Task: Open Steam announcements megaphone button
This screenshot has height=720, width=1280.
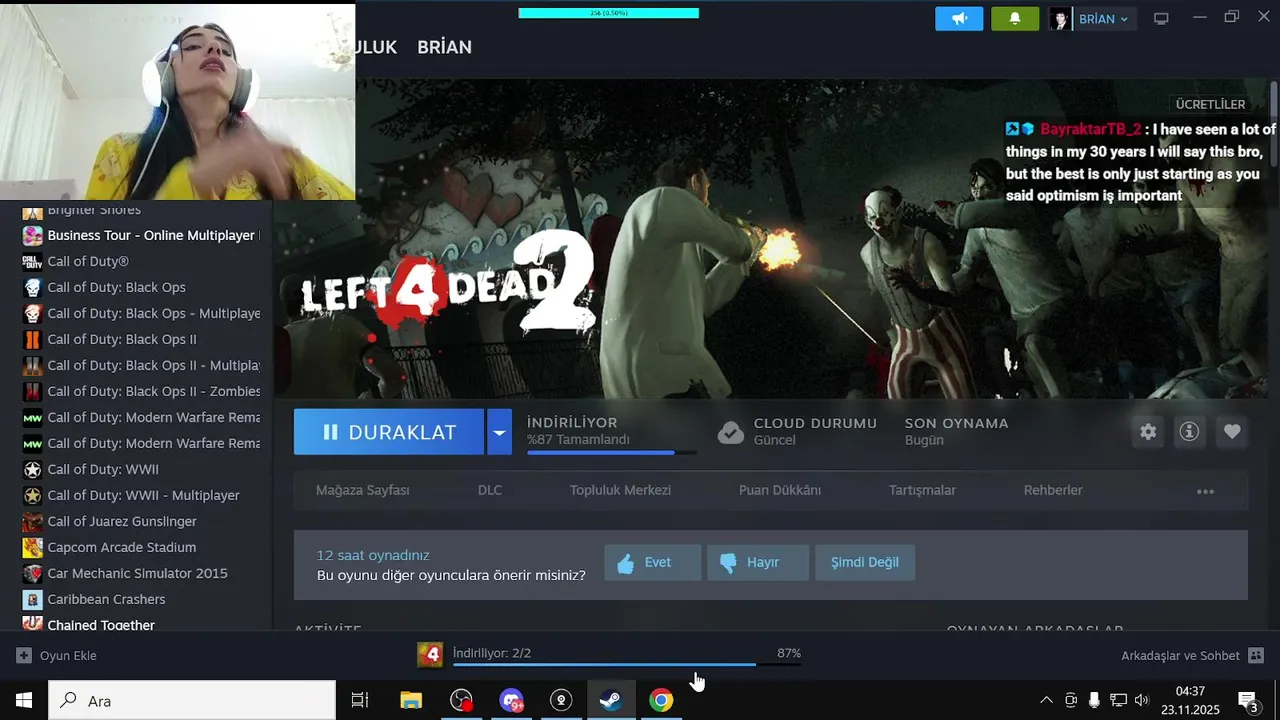Action: 959,19
